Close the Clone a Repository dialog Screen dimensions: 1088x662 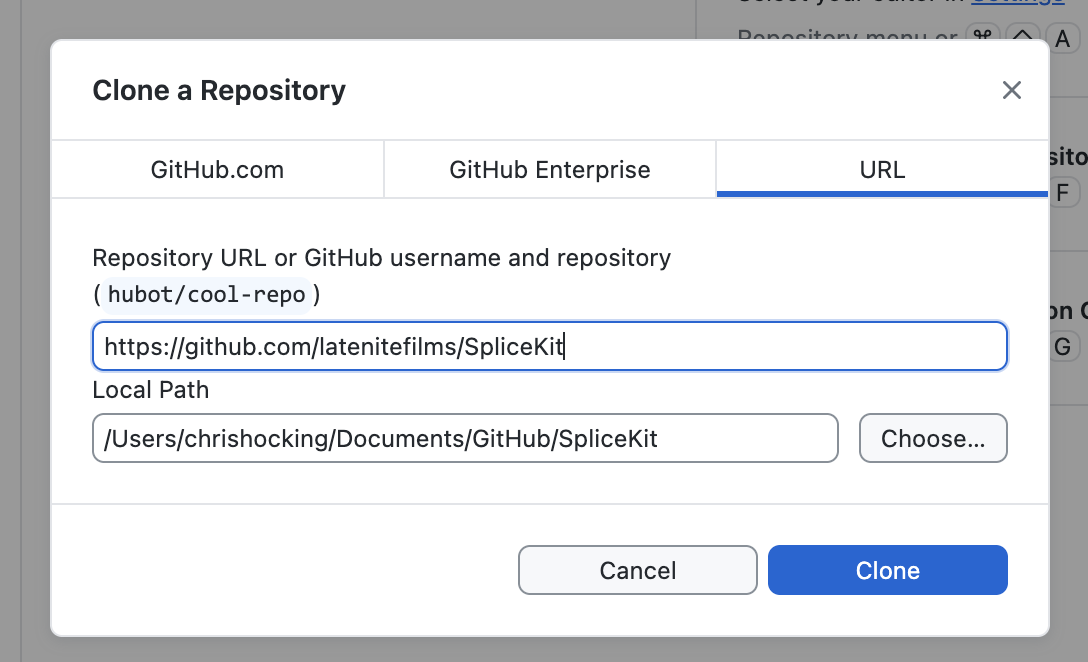tap(1011, 91)
